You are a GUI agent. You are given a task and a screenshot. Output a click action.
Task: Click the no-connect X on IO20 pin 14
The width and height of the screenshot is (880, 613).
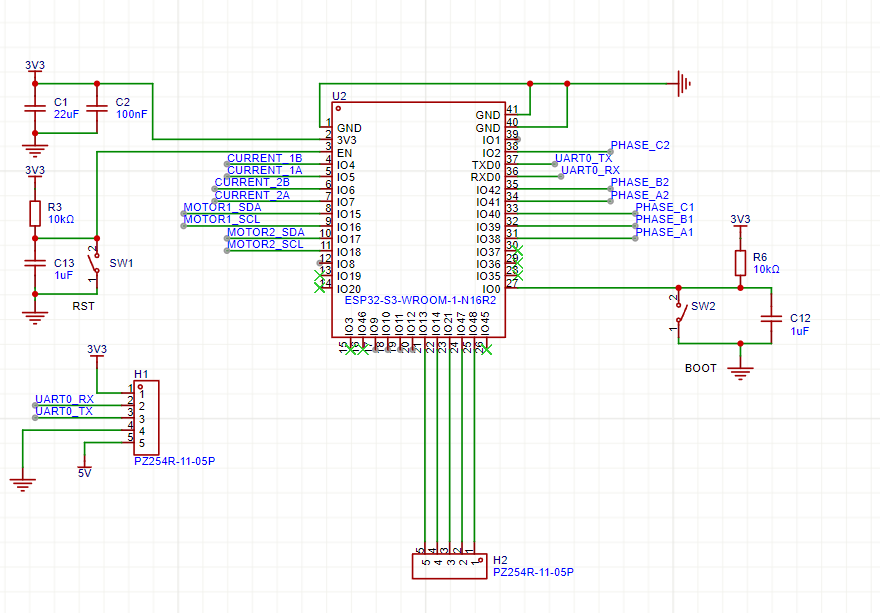pyautogui.click(x=320, y=288)
